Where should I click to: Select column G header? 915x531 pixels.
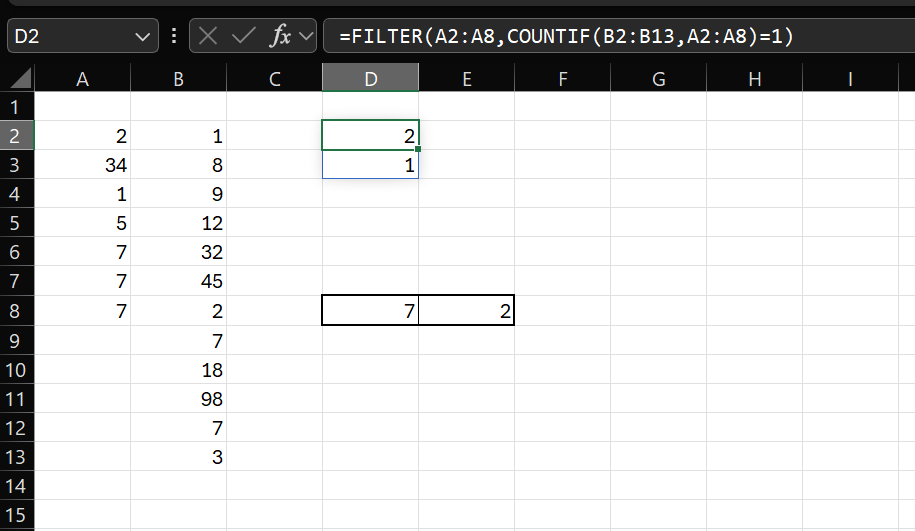(658, 79)
